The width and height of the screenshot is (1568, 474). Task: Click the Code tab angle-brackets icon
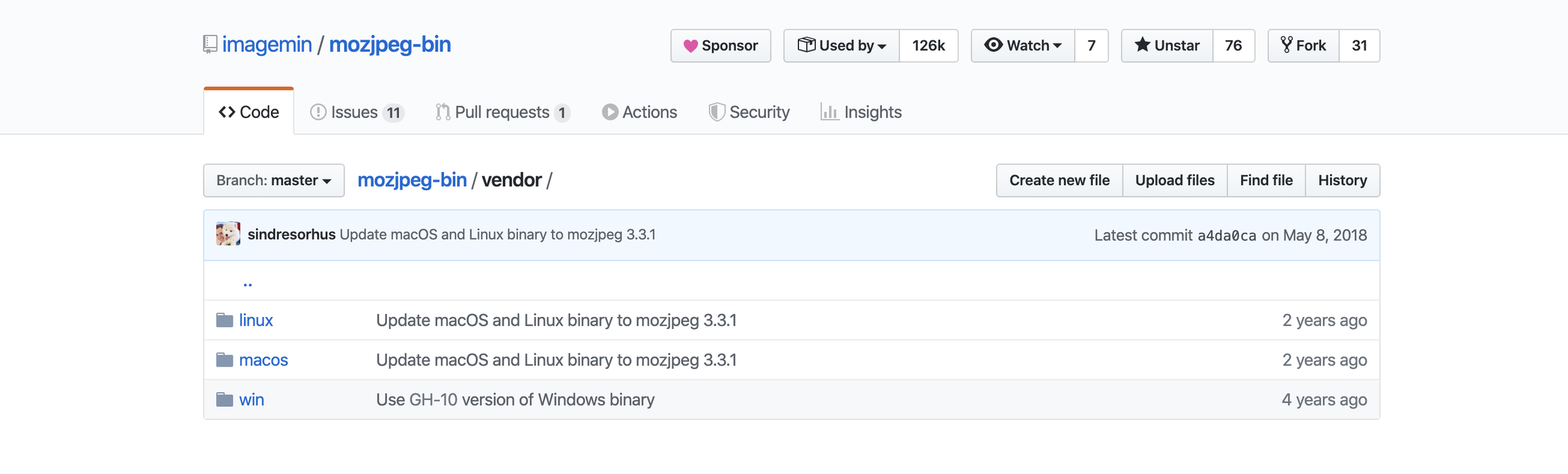(227, 112)
